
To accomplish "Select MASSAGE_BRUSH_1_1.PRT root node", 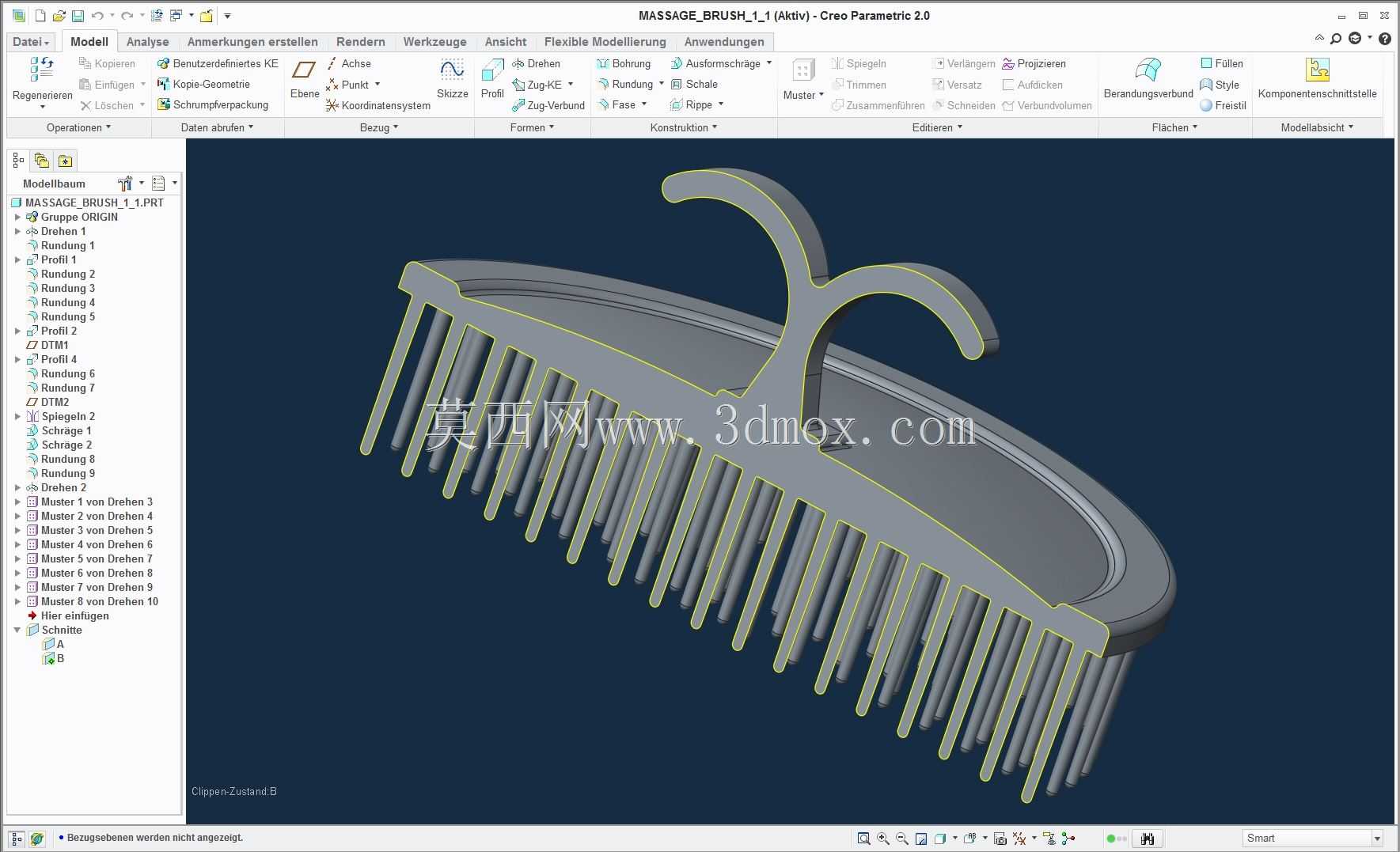I will 87,203.
